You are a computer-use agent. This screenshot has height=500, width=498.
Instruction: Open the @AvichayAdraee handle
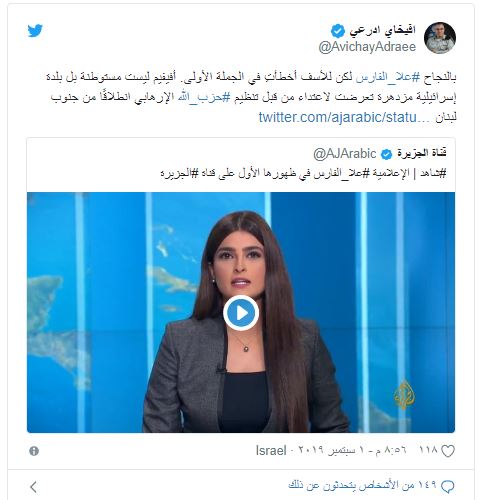point(367,47)
